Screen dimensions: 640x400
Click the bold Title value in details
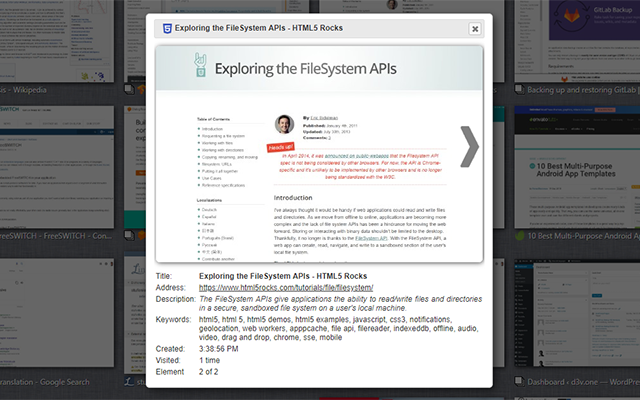283,276
